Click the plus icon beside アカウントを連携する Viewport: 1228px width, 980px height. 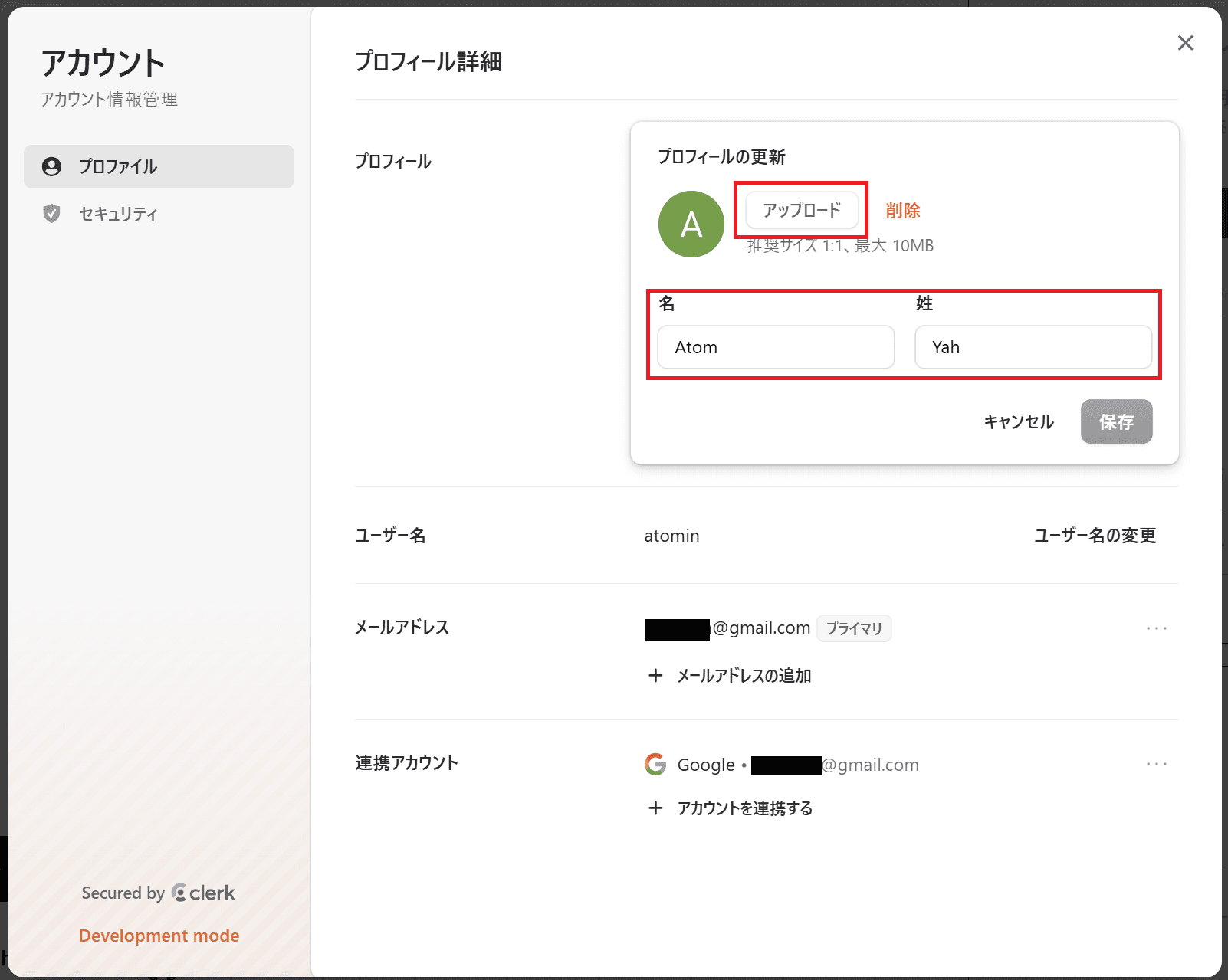point(656,808)
